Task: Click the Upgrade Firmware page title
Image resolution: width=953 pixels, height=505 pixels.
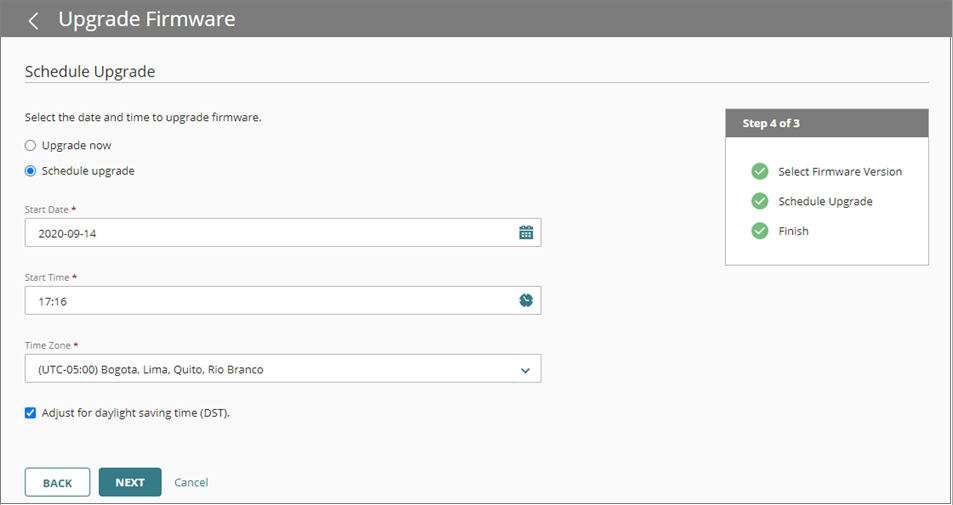Action: tap(146, 19)
